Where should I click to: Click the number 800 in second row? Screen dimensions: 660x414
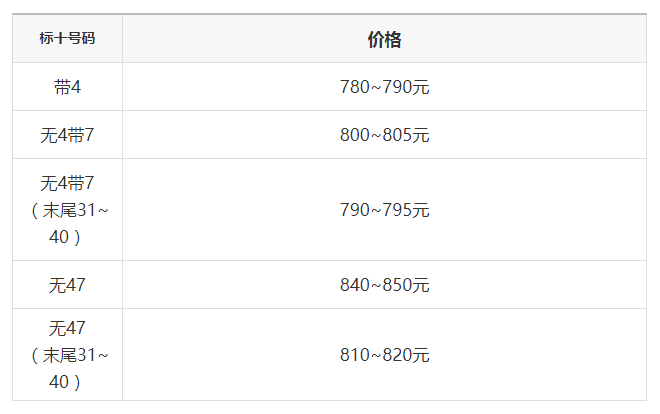(355, 135)
